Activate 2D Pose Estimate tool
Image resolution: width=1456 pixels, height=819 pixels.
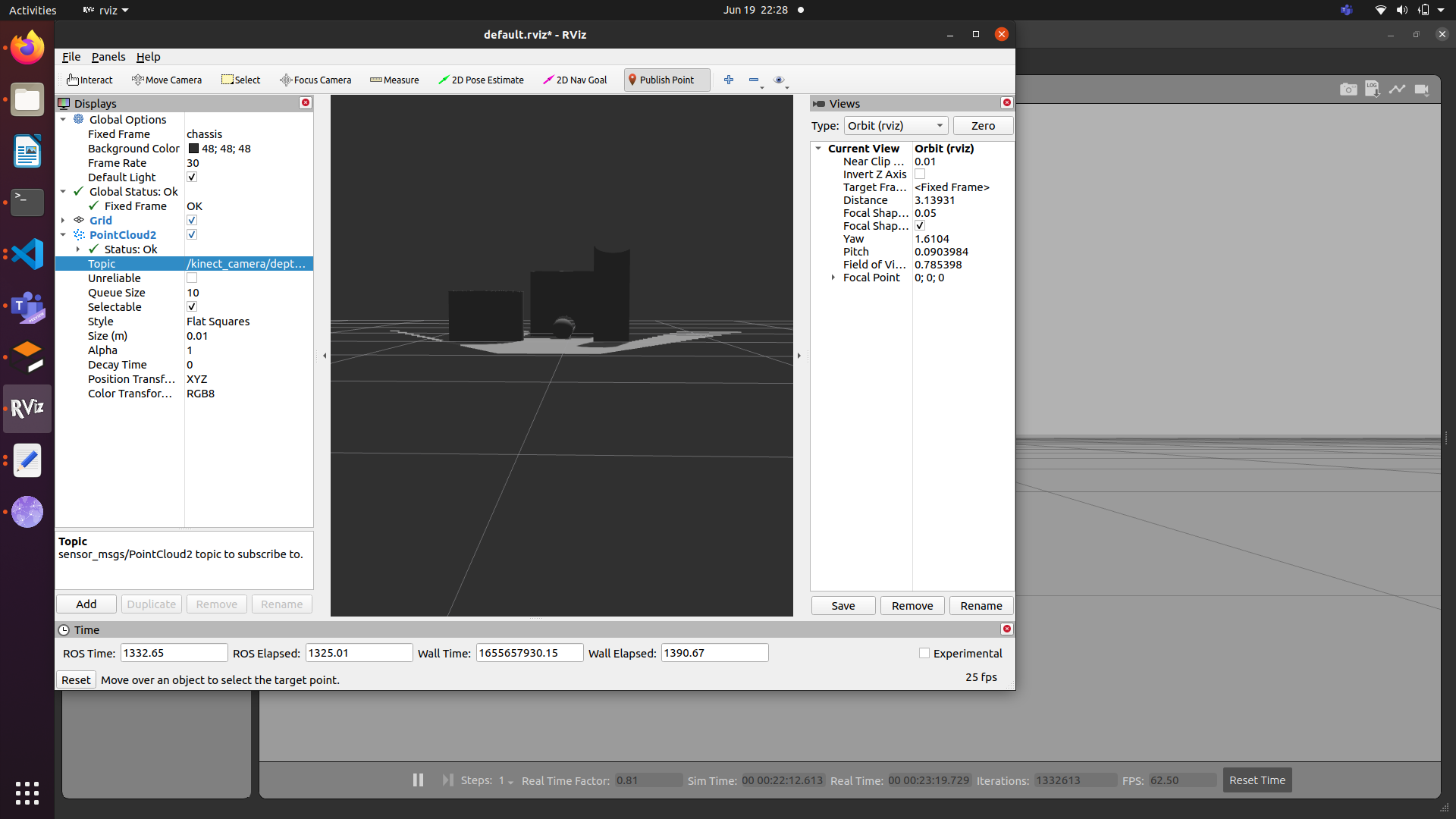pos(481,80)
